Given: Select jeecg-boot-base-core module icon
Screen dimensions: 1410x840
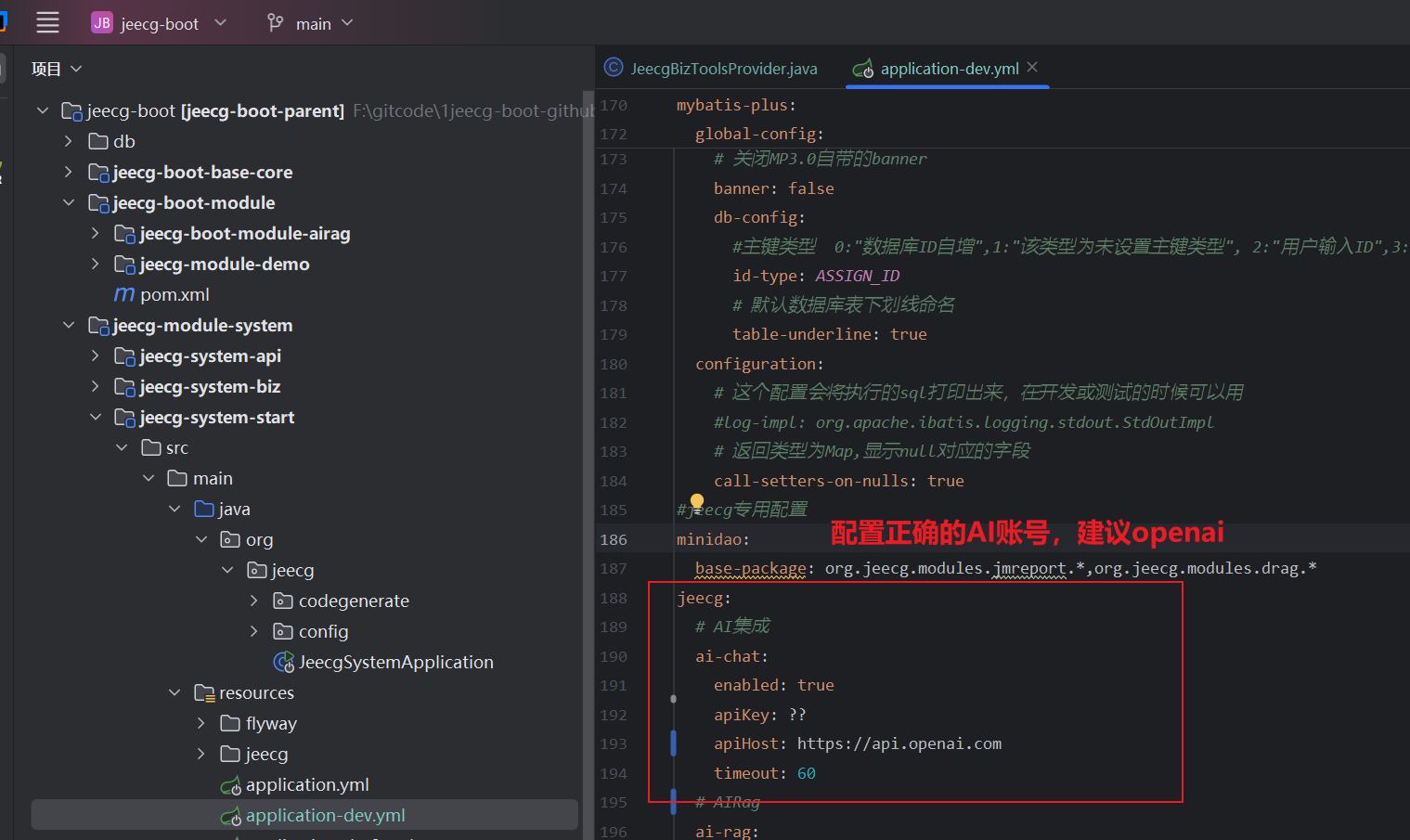Looking at the screenshot, I should [98, 173].
